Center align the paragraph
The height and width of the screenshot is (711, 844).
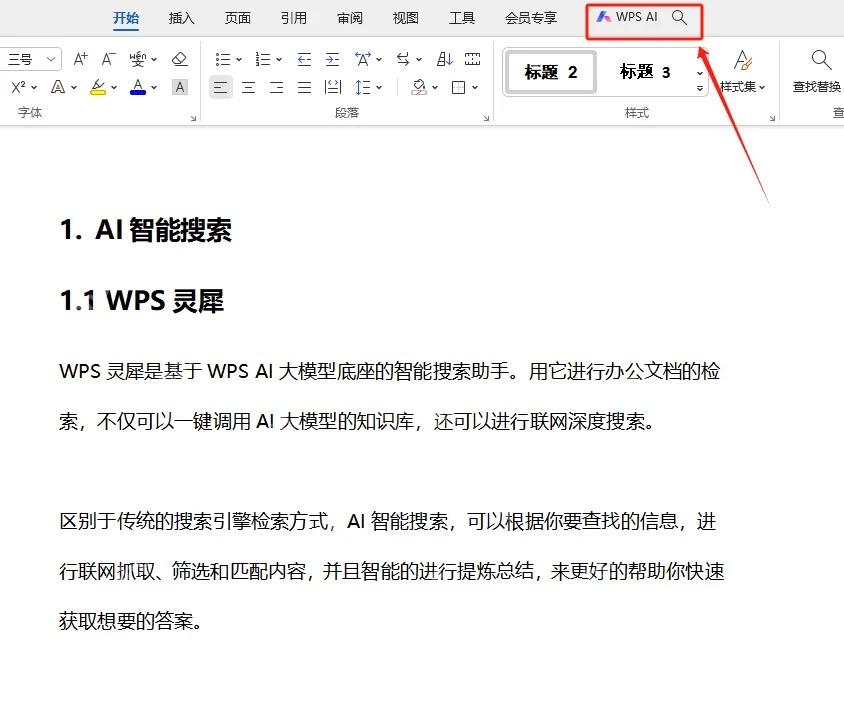[249, 87]
